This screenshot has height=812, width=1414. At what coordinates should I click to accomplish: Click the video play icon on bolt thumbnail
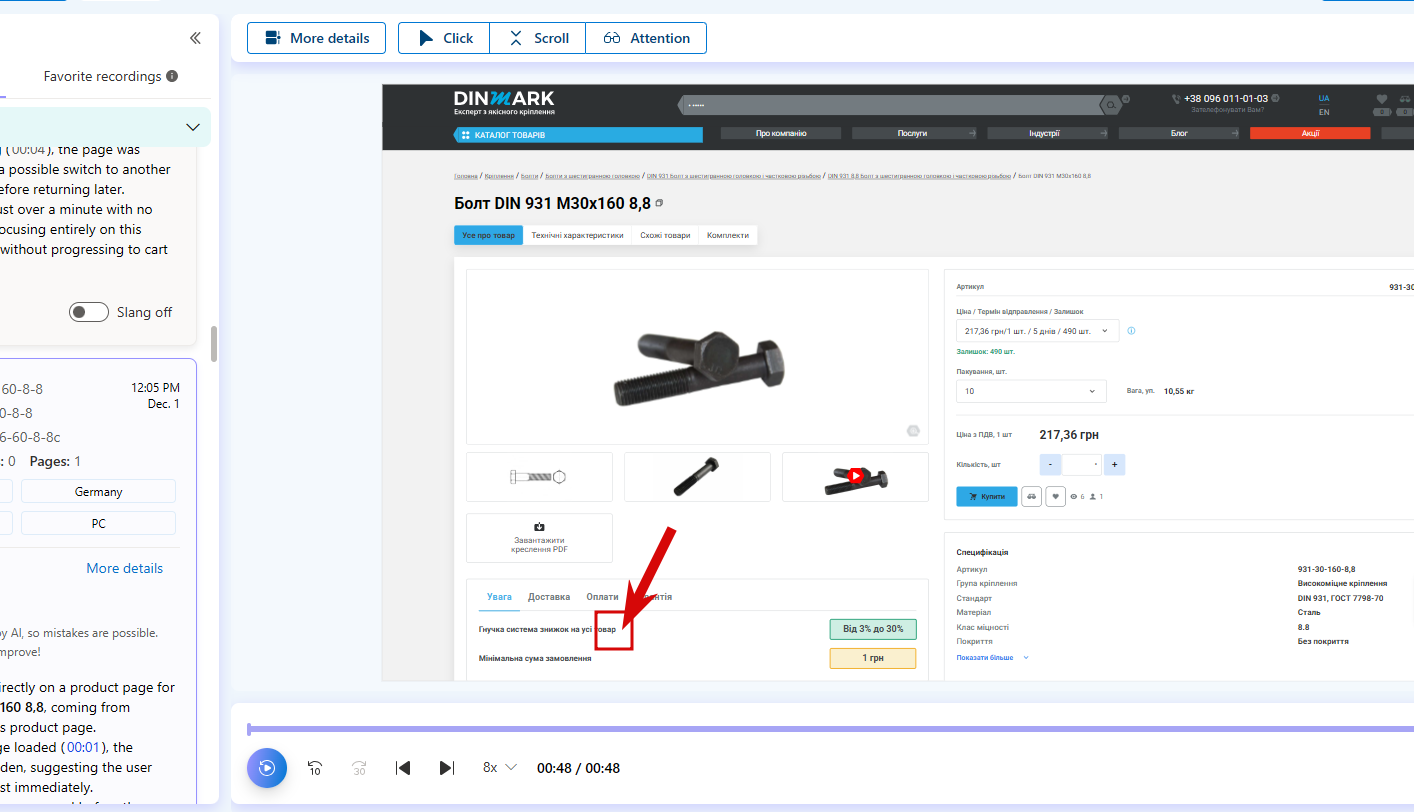click(x=856, y=476)
